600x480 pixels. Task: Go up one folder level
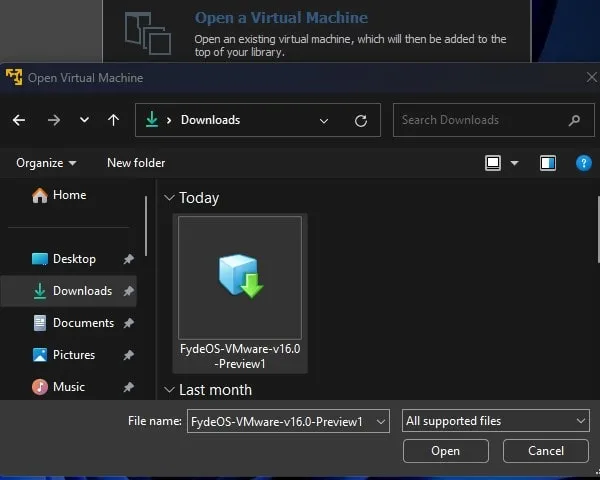coord(113,120)
